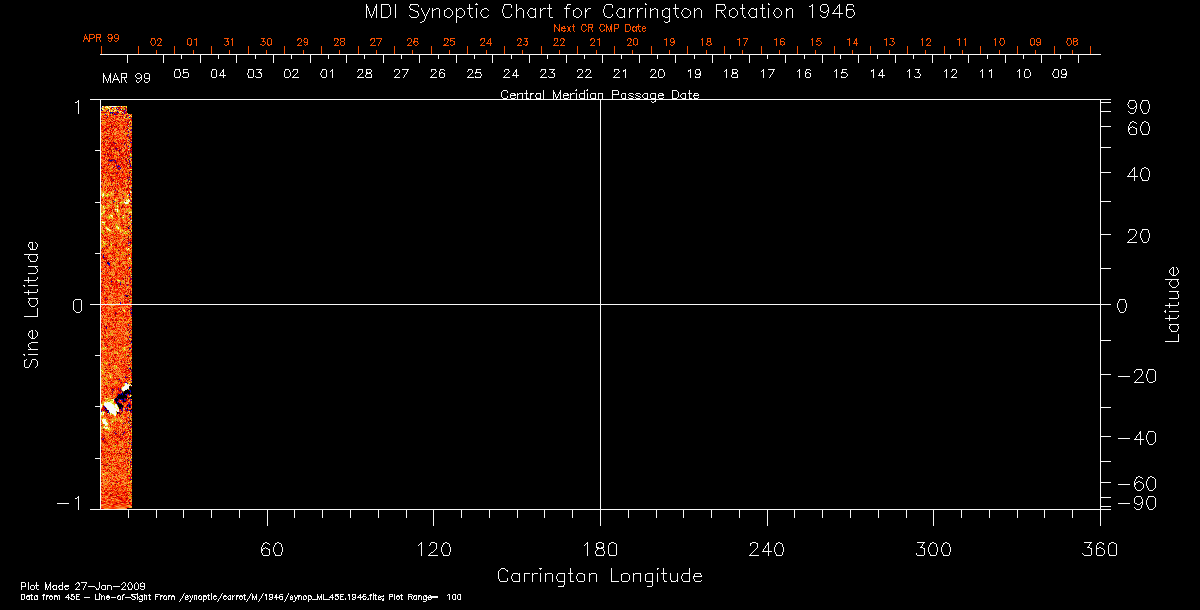Select the 360 longitude tick label
The width and height of the screenshot is (1200, 610).
point(1100,550)
